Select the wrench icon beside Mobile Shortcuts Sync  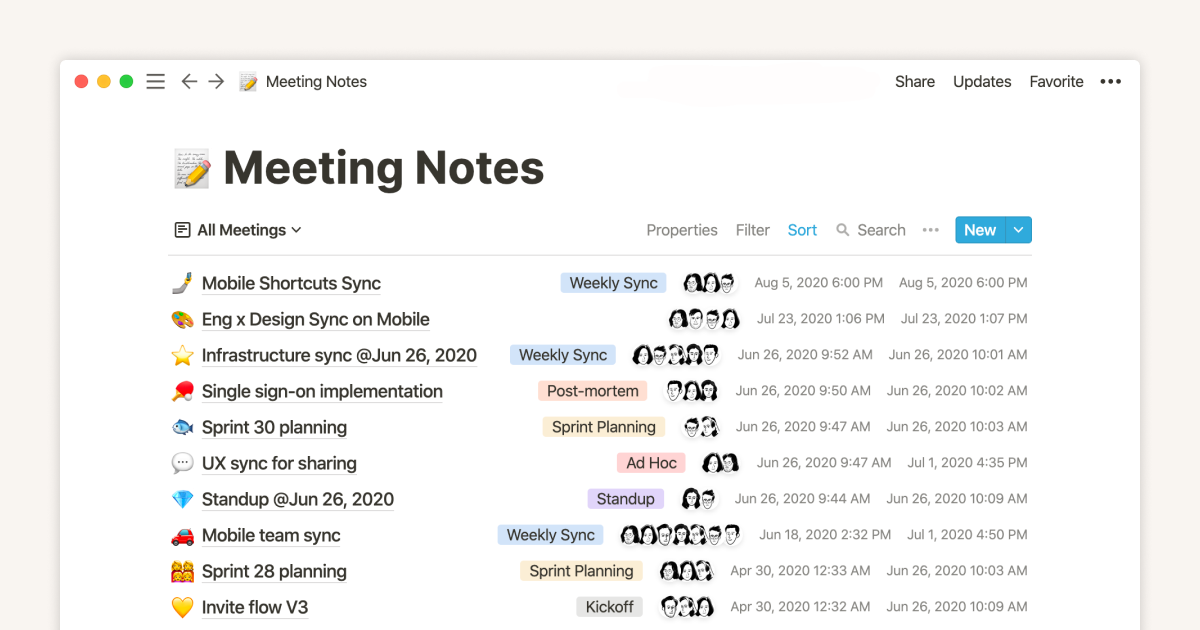(x=183, y=282)
